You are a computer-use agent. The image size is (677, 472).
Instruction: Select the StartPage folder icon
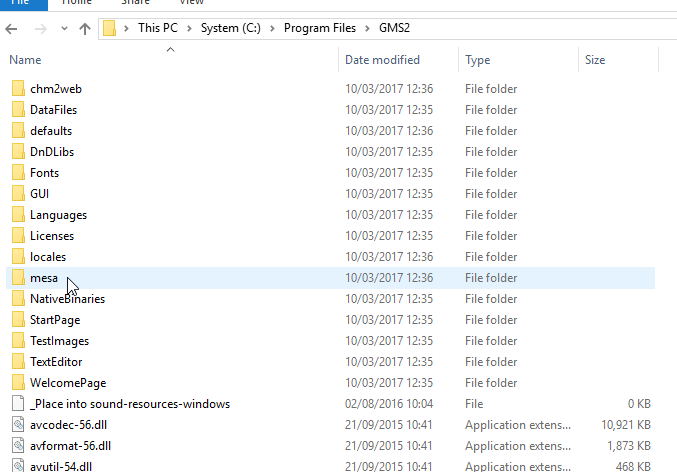[18, 320]
